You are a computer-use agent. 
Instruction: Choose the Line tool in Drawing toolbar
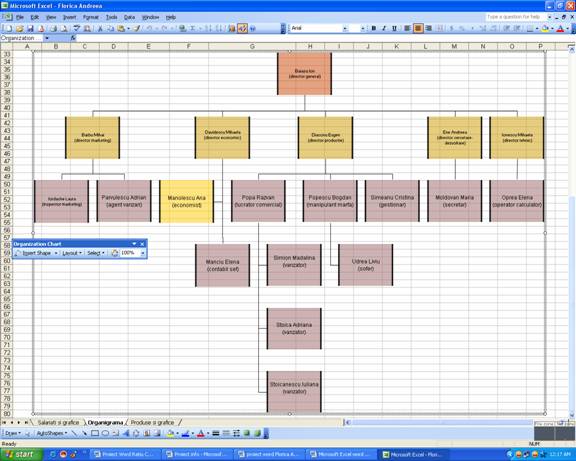click(75, 433)
